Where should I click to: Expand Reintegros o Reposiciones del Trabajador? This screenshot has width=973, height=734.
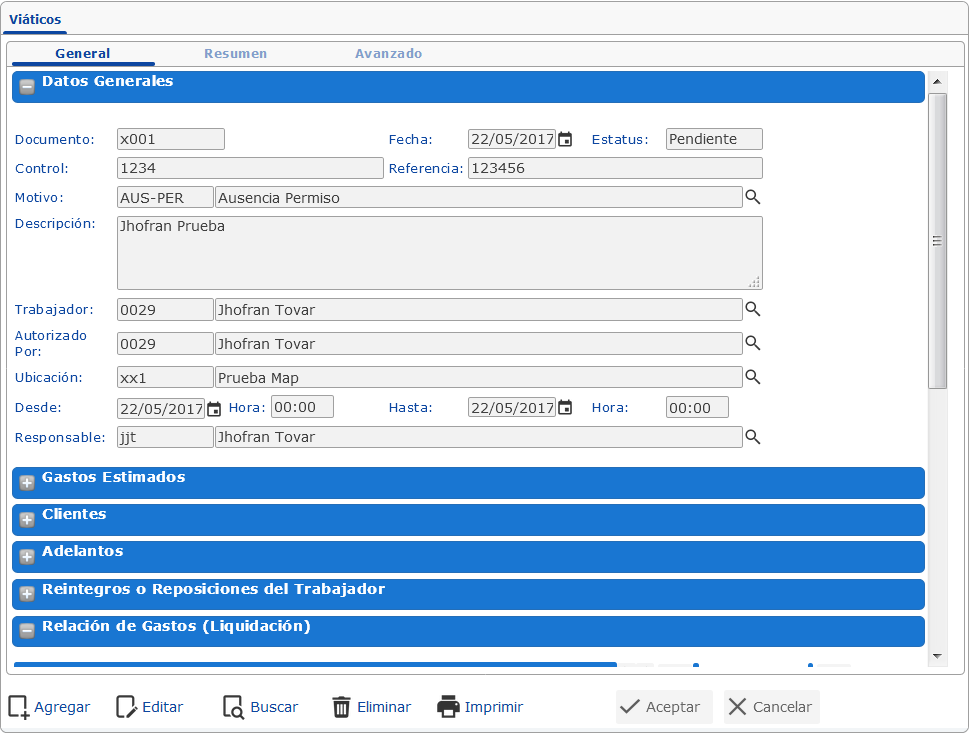coord(27,594)
